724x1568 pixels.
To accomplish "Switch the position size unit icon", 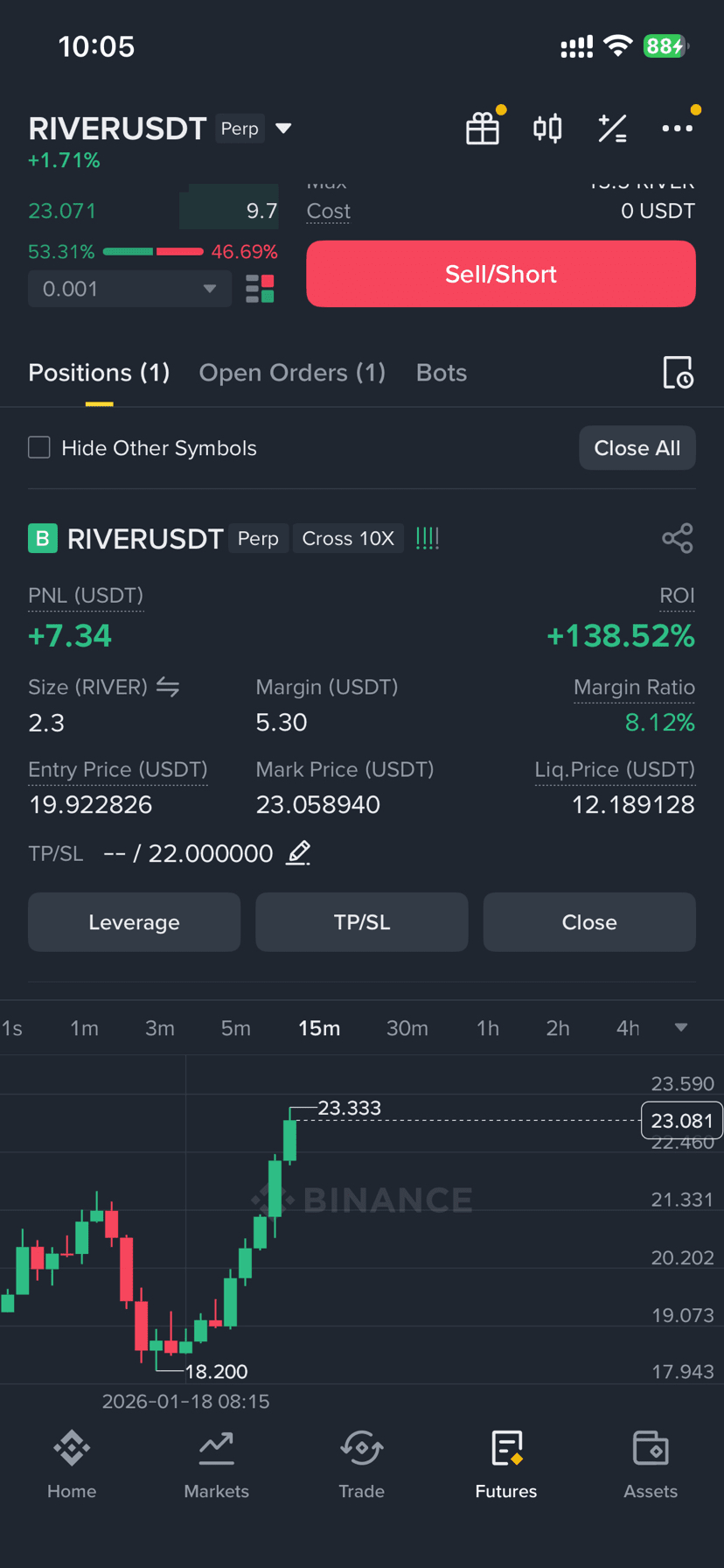I will click(x=168, y=688).
